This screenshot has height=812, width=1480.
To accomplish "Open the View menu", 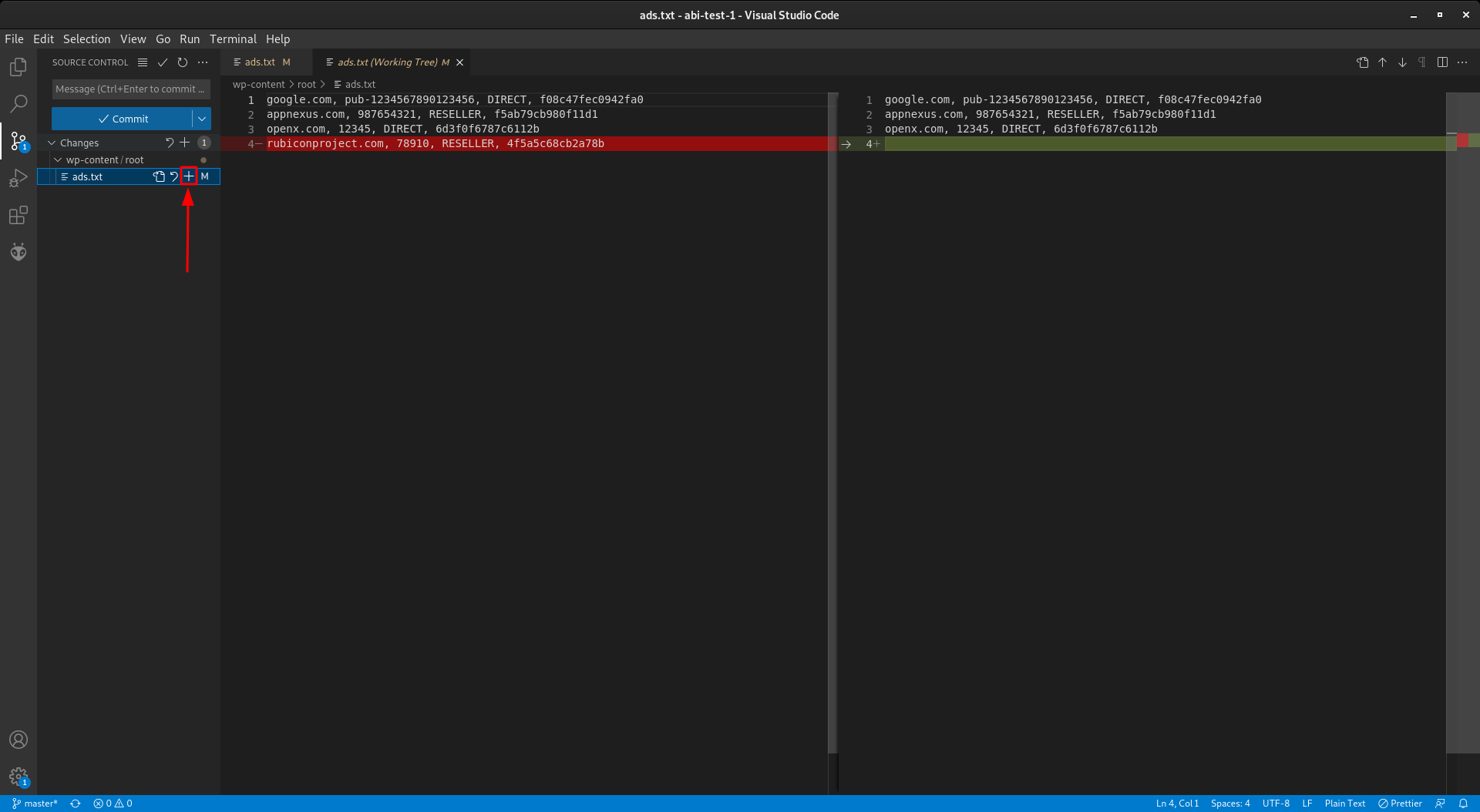I will coord(133,39).
